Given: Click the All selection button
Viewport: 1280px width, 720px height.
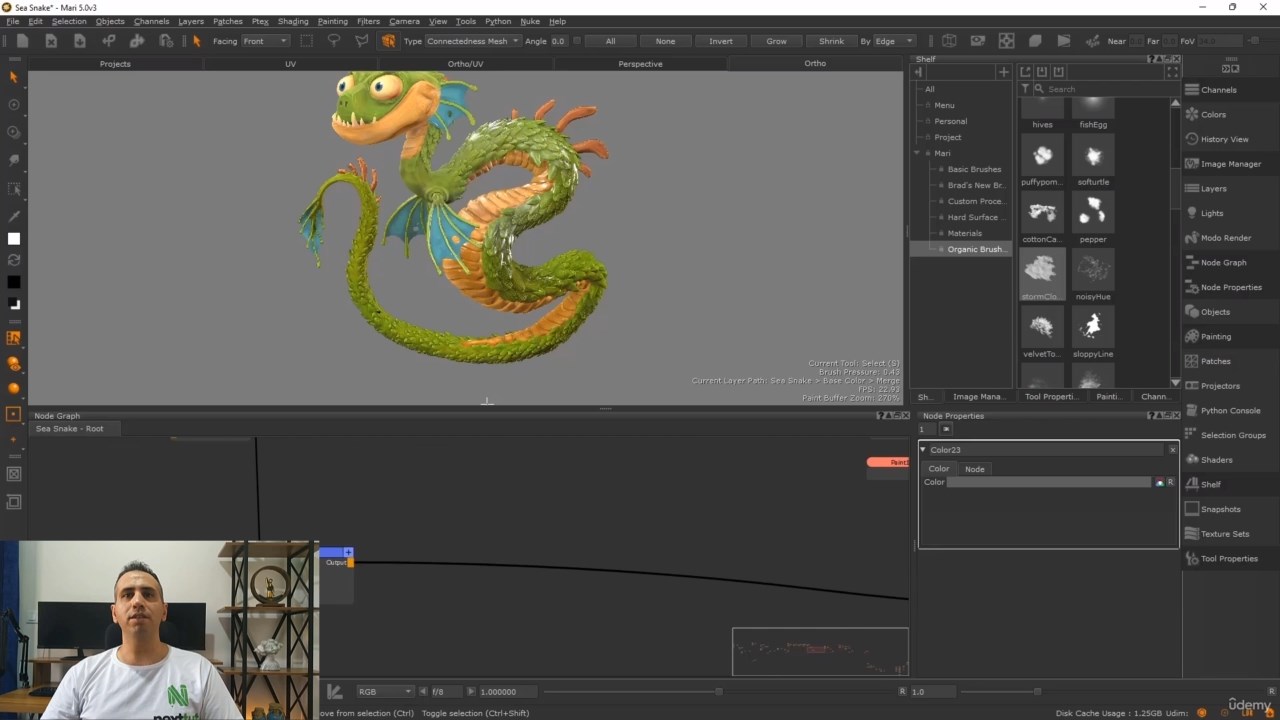Looking at the screenshot, I should coord(610,41).
